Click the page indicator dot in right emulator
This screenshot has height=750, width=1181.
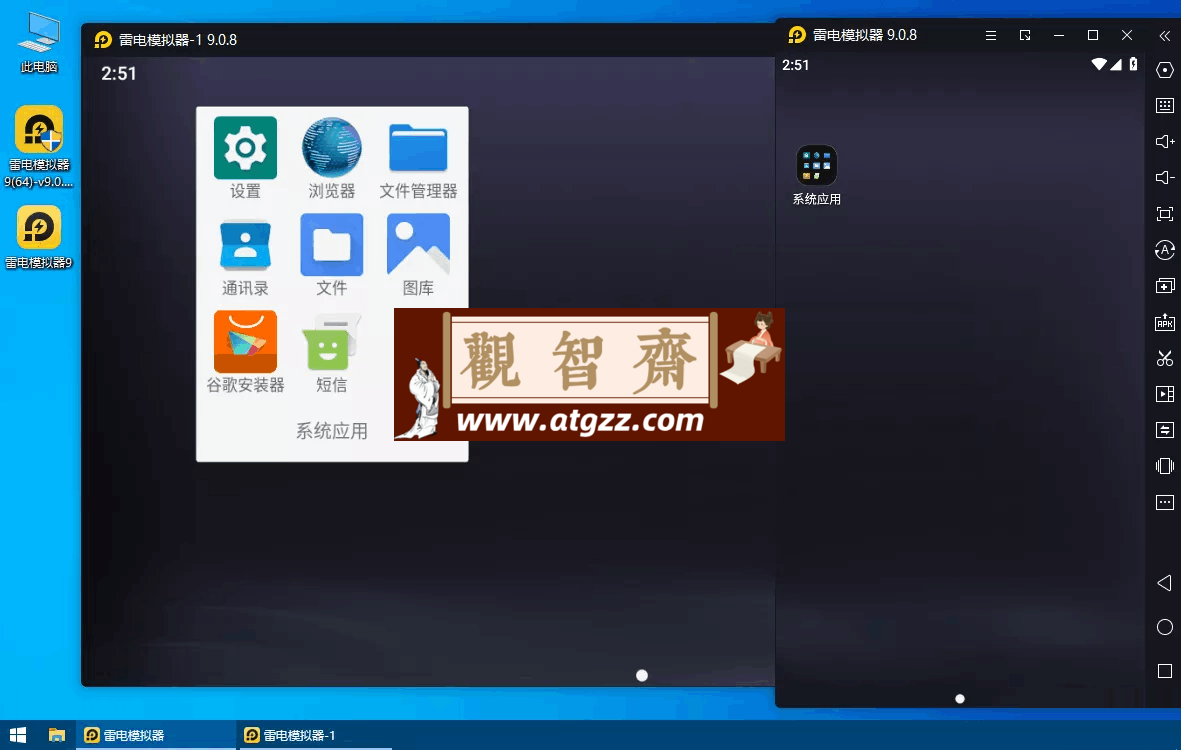coord(960,699)
